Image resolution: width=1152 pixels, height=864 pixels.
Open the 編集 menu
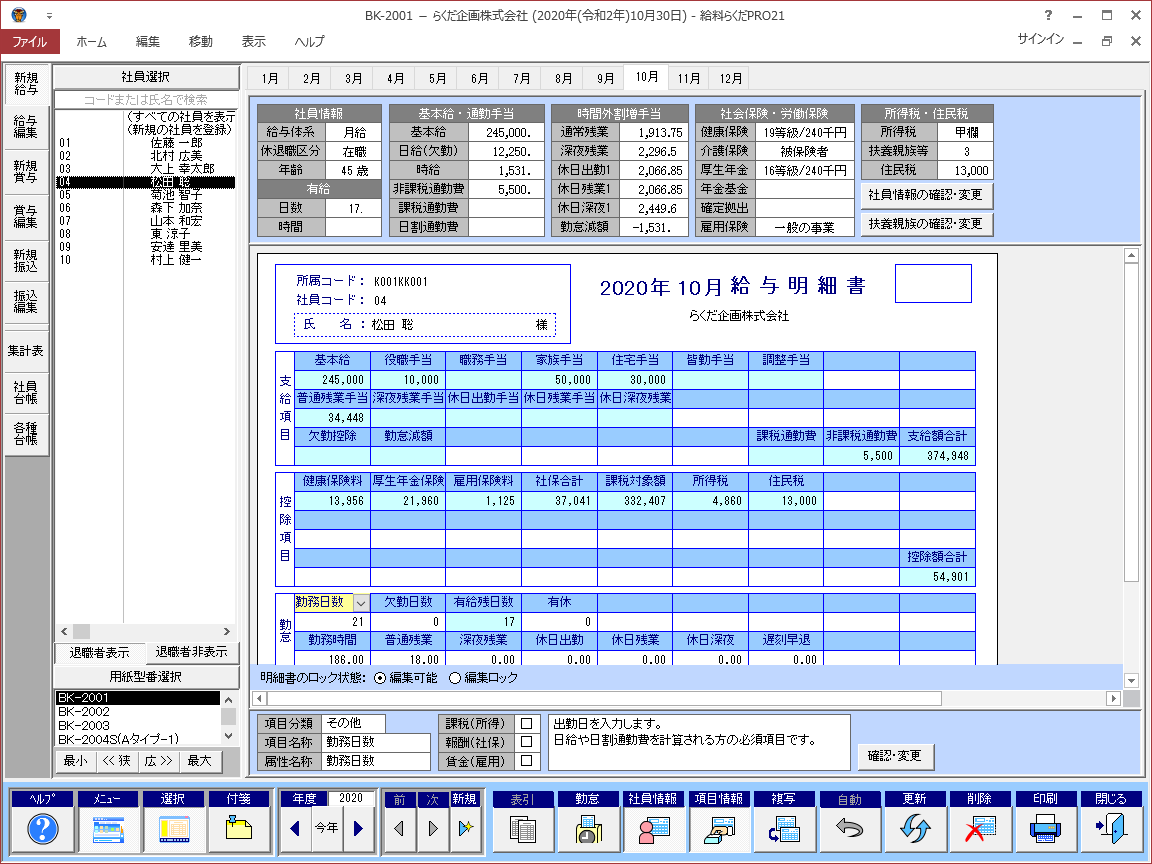[148, 42]
